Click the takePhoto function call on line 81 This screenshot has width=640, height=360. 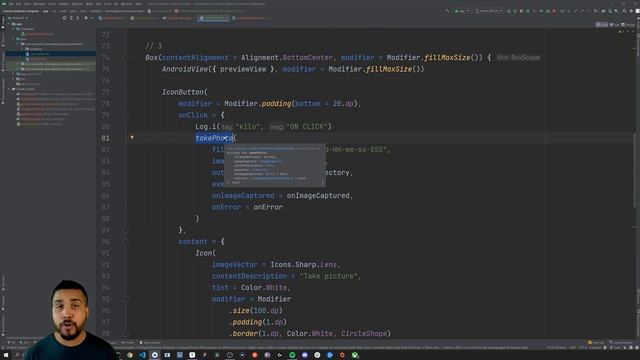tap(214, 138)
